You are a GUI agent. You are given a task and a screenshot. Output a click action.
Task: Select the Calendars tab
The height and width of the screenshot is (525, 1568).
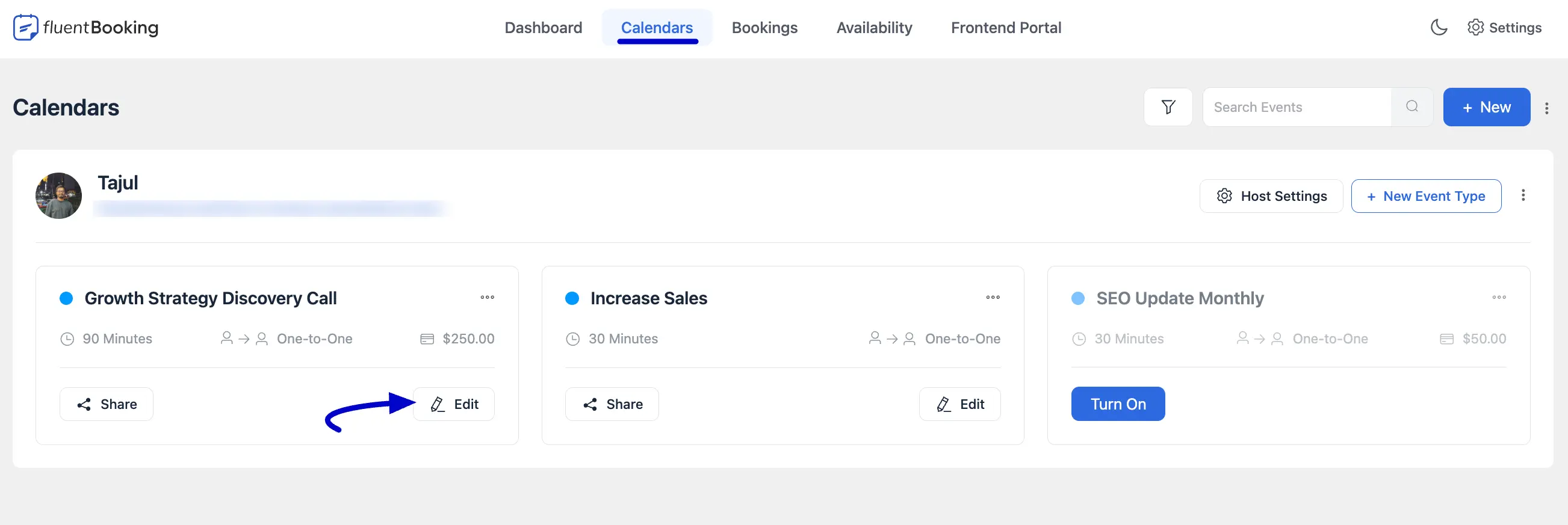(x=657, y=28)
